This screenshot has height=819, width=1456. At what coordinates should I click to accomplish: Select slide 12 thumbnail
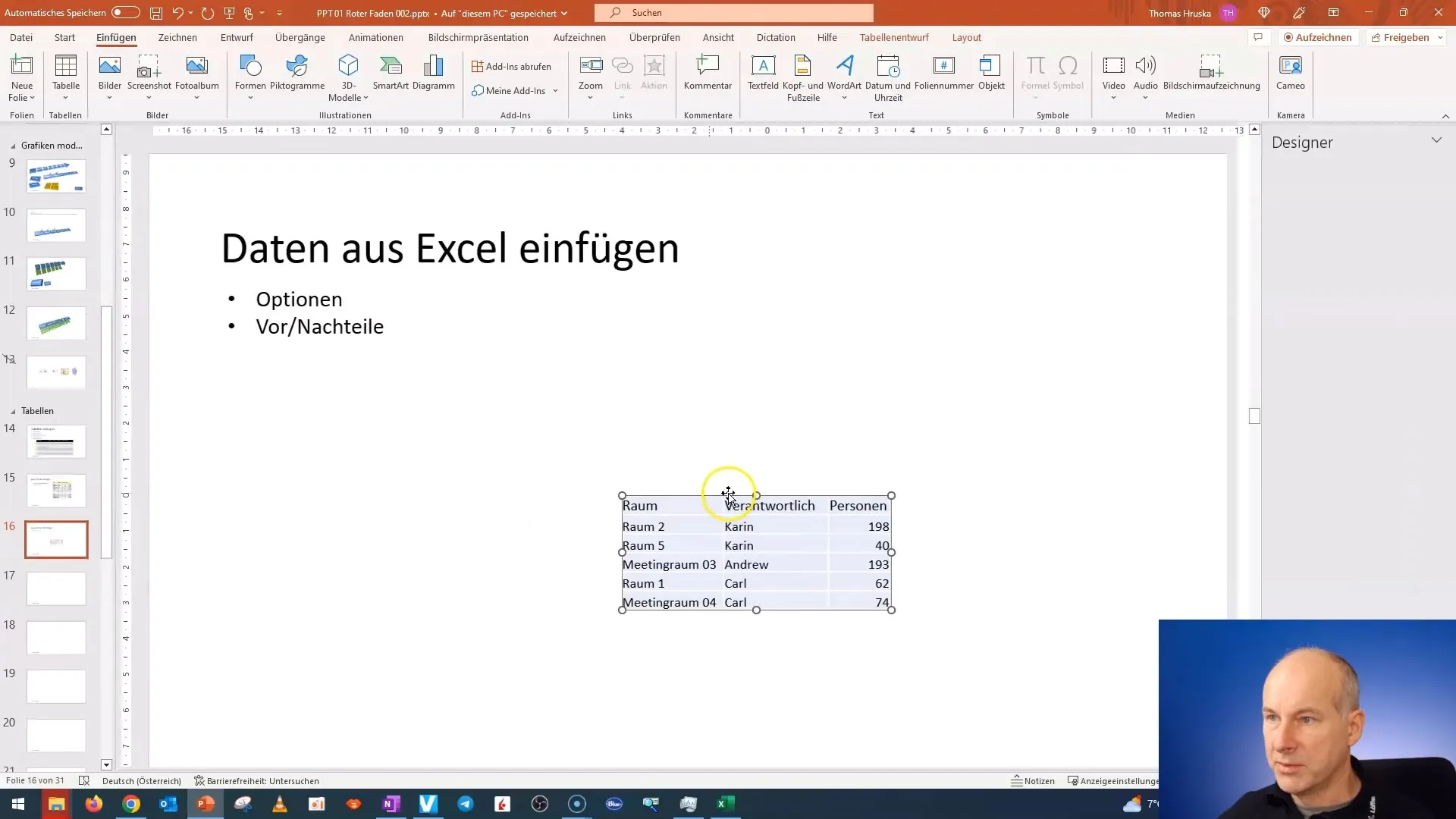coord(56,323)
